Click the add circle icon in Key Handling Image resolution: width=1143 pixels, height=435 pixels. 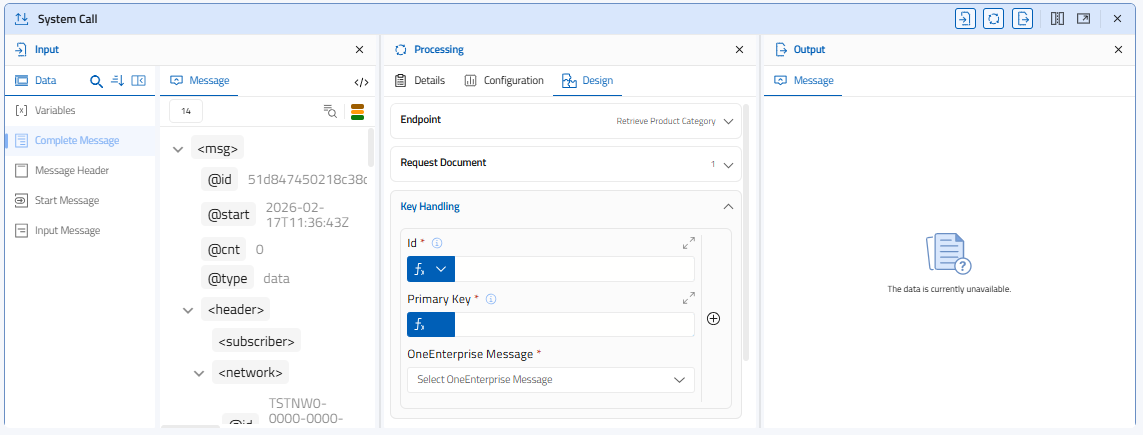click(x=714, y=319)
